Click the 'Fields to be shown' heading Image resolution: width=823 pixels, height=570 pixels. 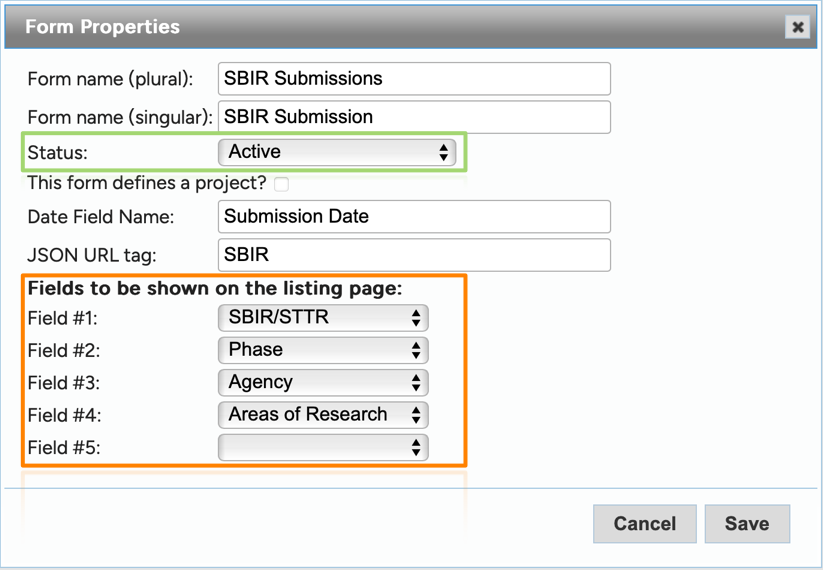pos(214,289)
